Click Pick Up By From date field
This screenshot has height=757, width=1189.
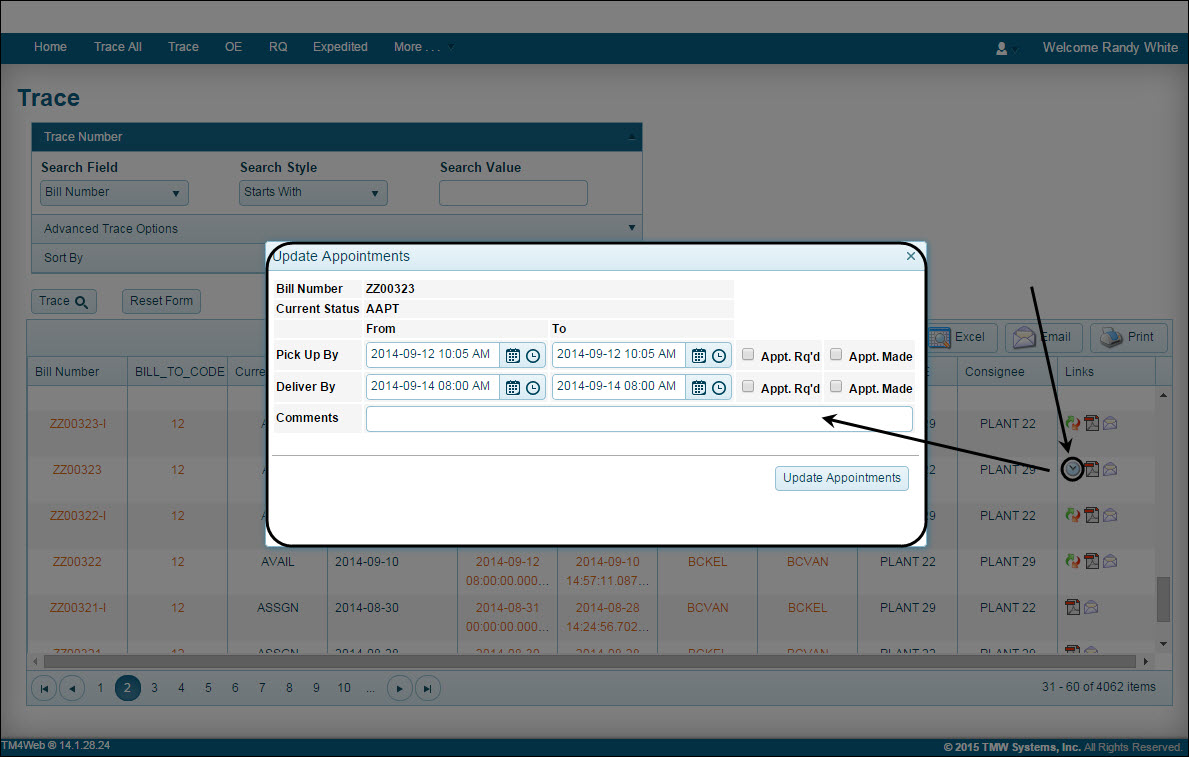pos(432,354)
